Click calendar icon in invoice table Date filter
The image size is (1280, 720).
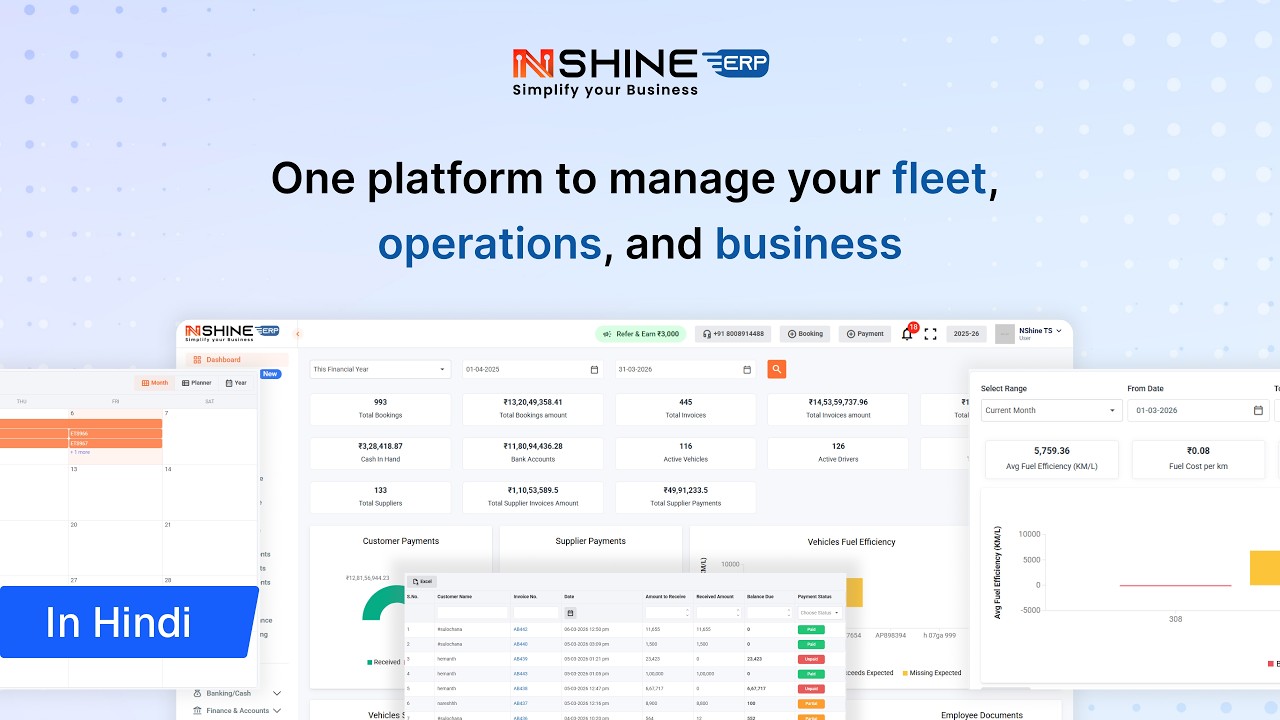pyautogui.click(x=571, y=613)
